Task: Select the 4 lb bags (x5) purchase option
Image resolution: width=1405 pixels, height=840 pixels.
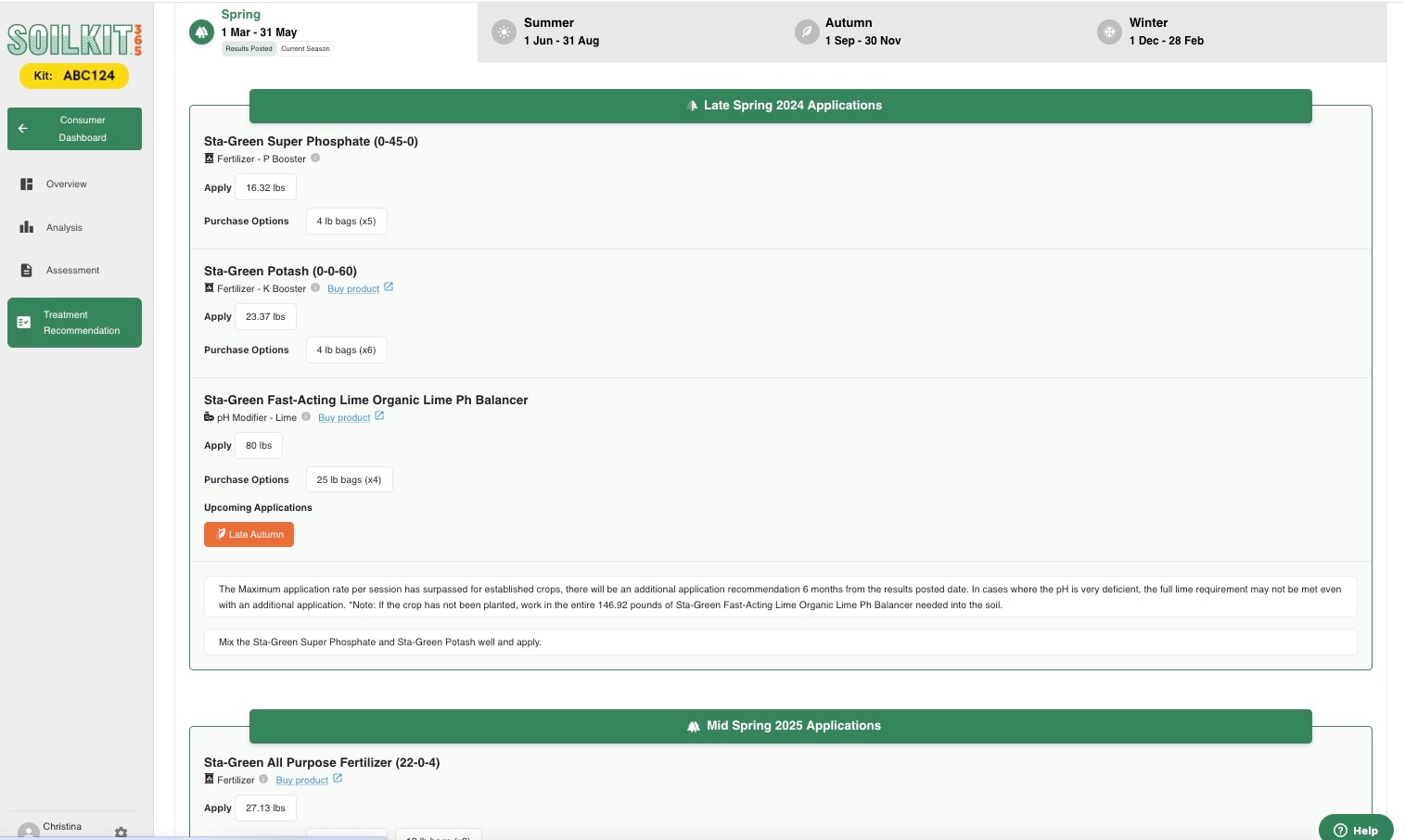Action: coord(347,221)
